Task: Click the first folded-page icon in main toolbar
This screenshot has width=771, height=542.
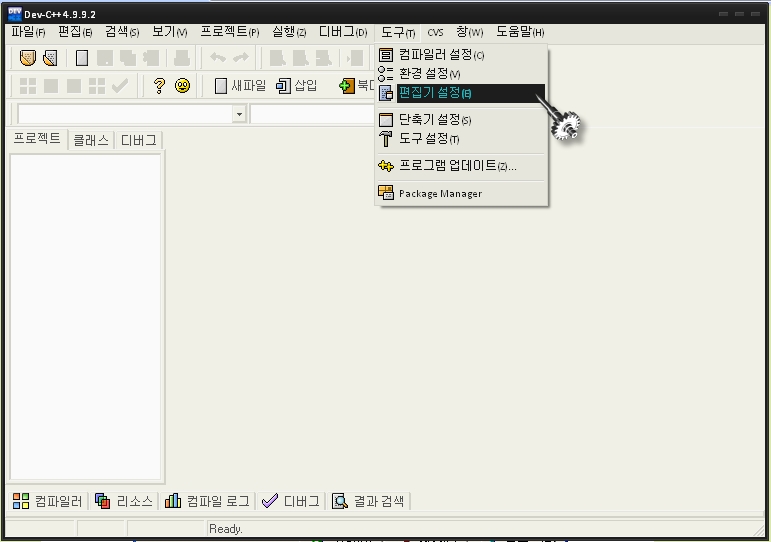Action: 28,58
